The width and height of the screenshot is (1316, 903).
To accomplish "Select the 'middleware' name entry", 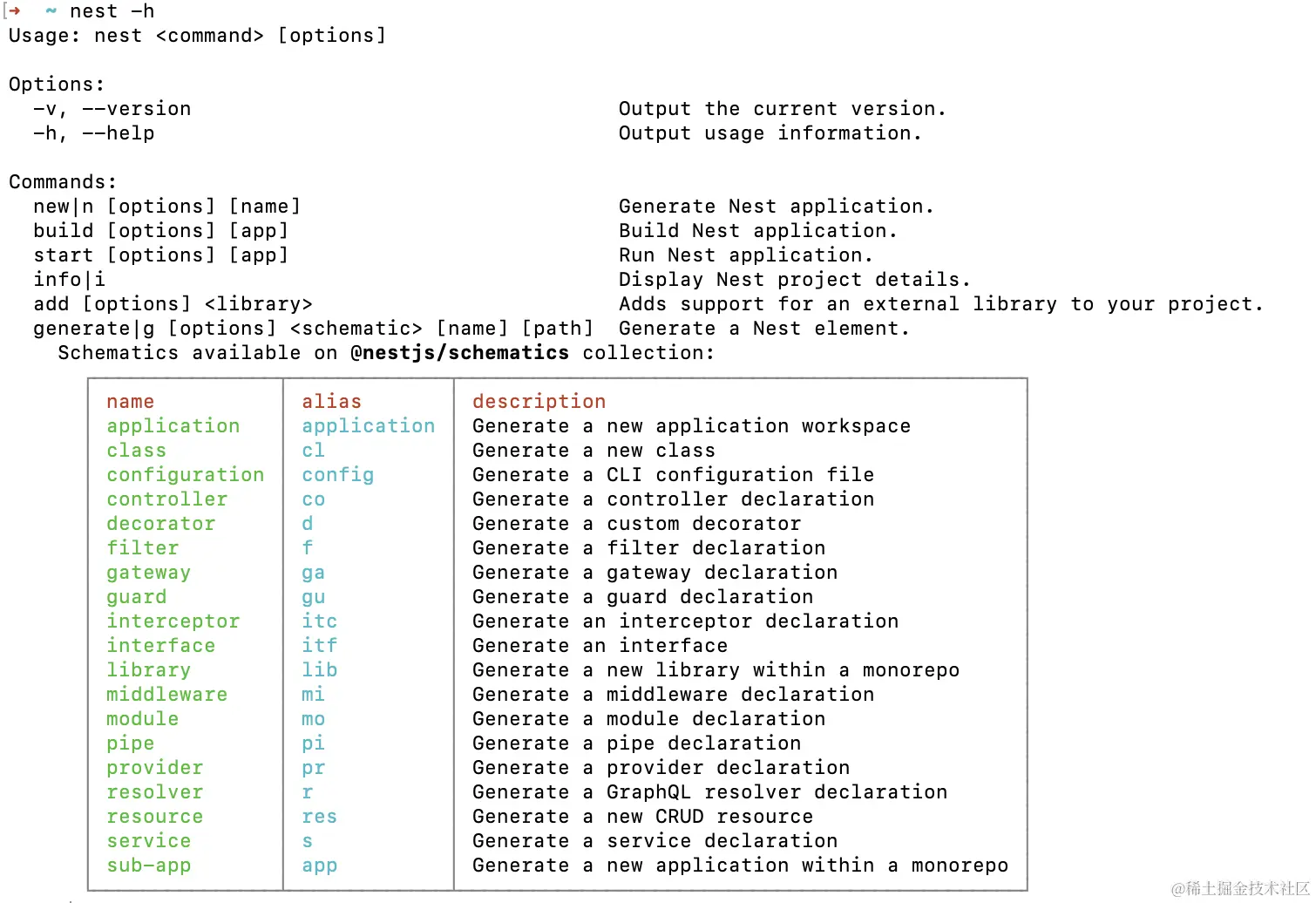I will [x=167, y=695].
